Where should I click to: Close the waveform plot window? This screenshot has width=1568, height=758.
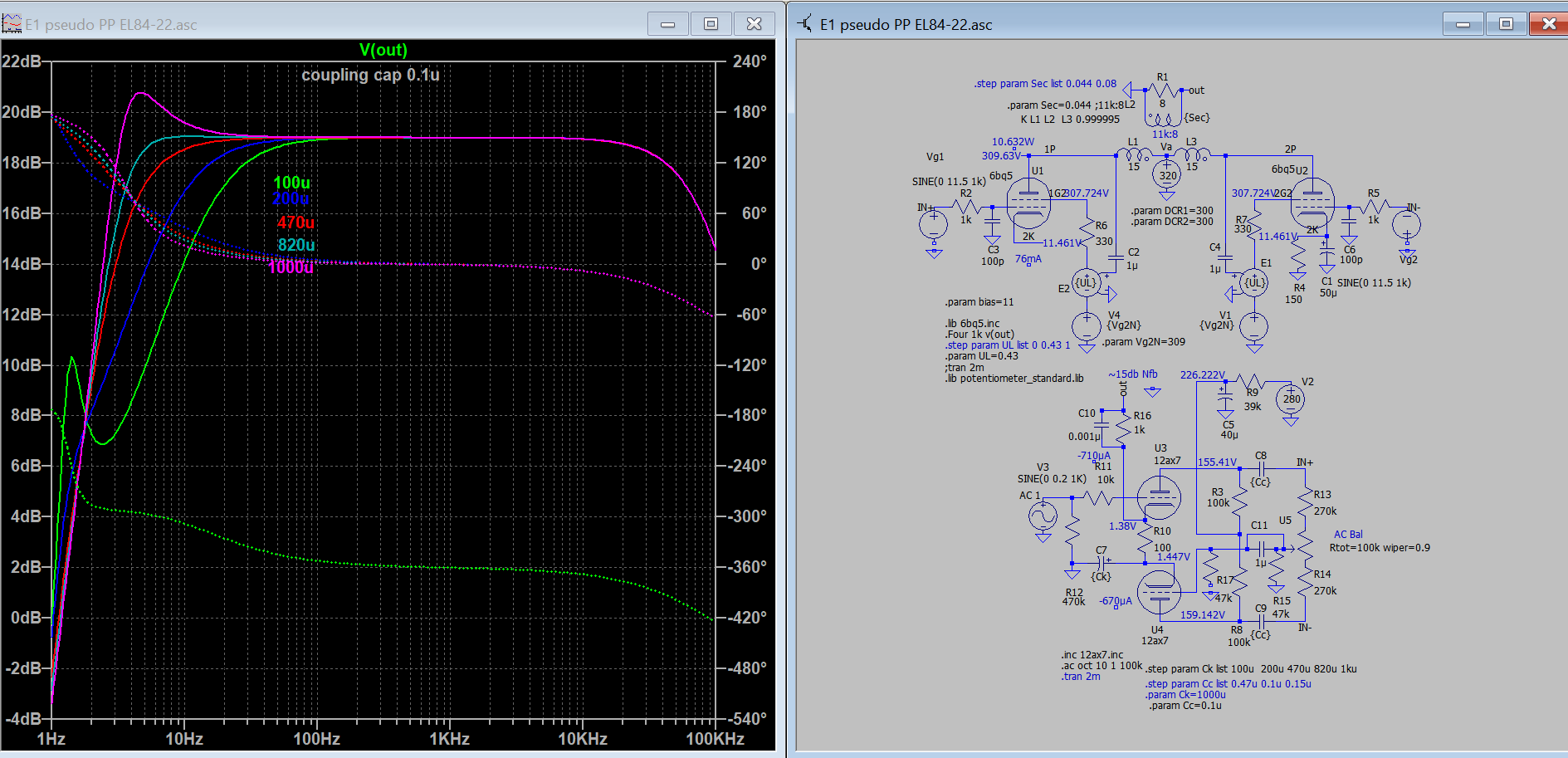[755, 24]
